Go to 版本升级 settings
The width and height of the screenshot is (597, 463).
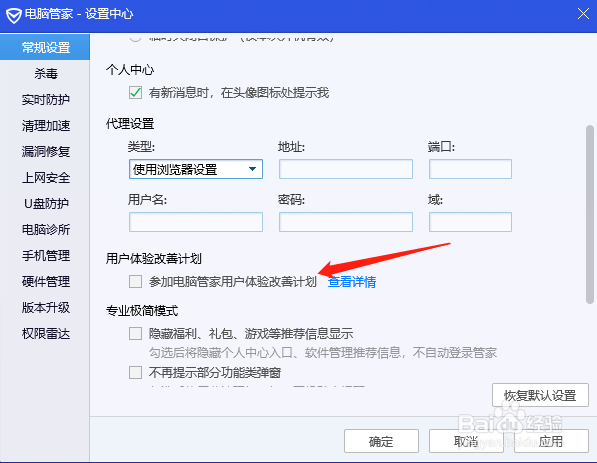[45, 307]
